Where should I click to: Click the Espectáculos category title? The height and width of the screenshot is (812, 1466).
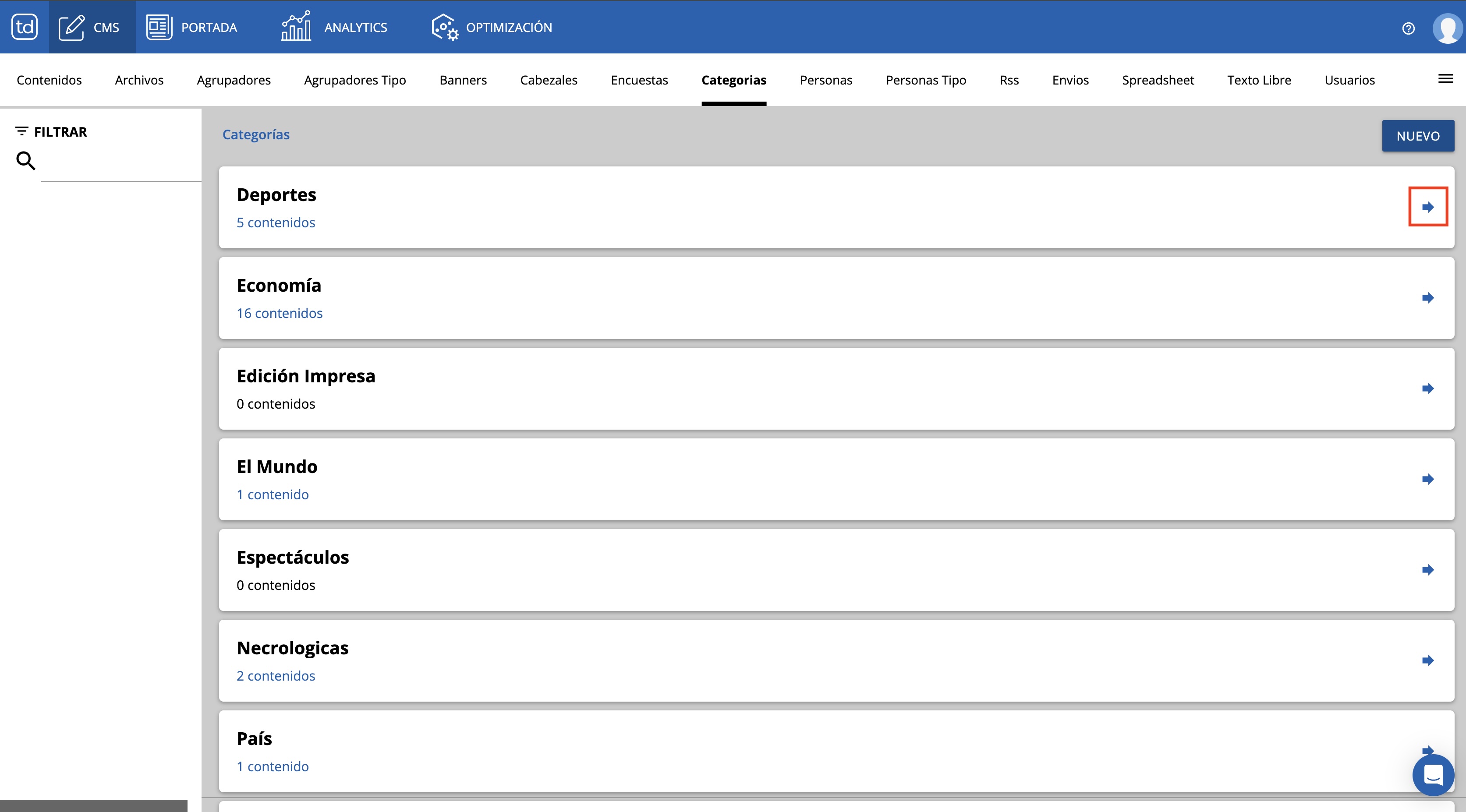pyautogui.click(x=293, y=557)
